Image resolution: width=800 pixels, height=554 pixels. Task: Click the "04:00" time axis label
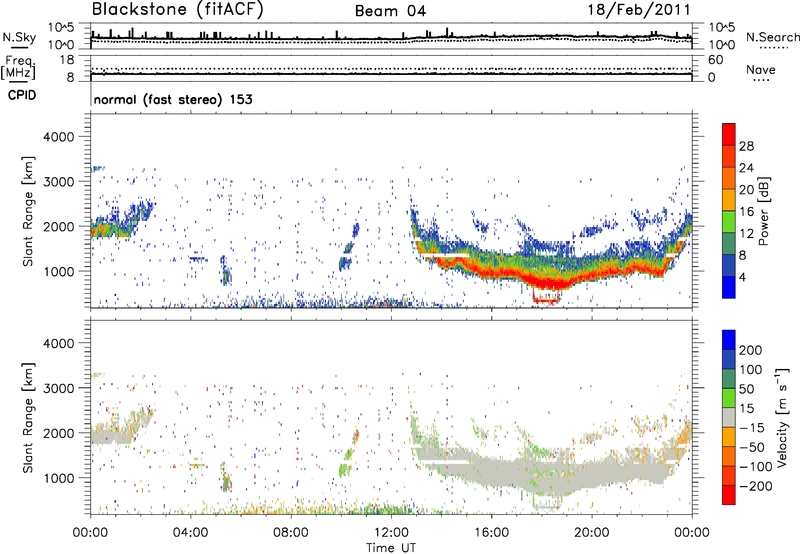tap(191, 533)
